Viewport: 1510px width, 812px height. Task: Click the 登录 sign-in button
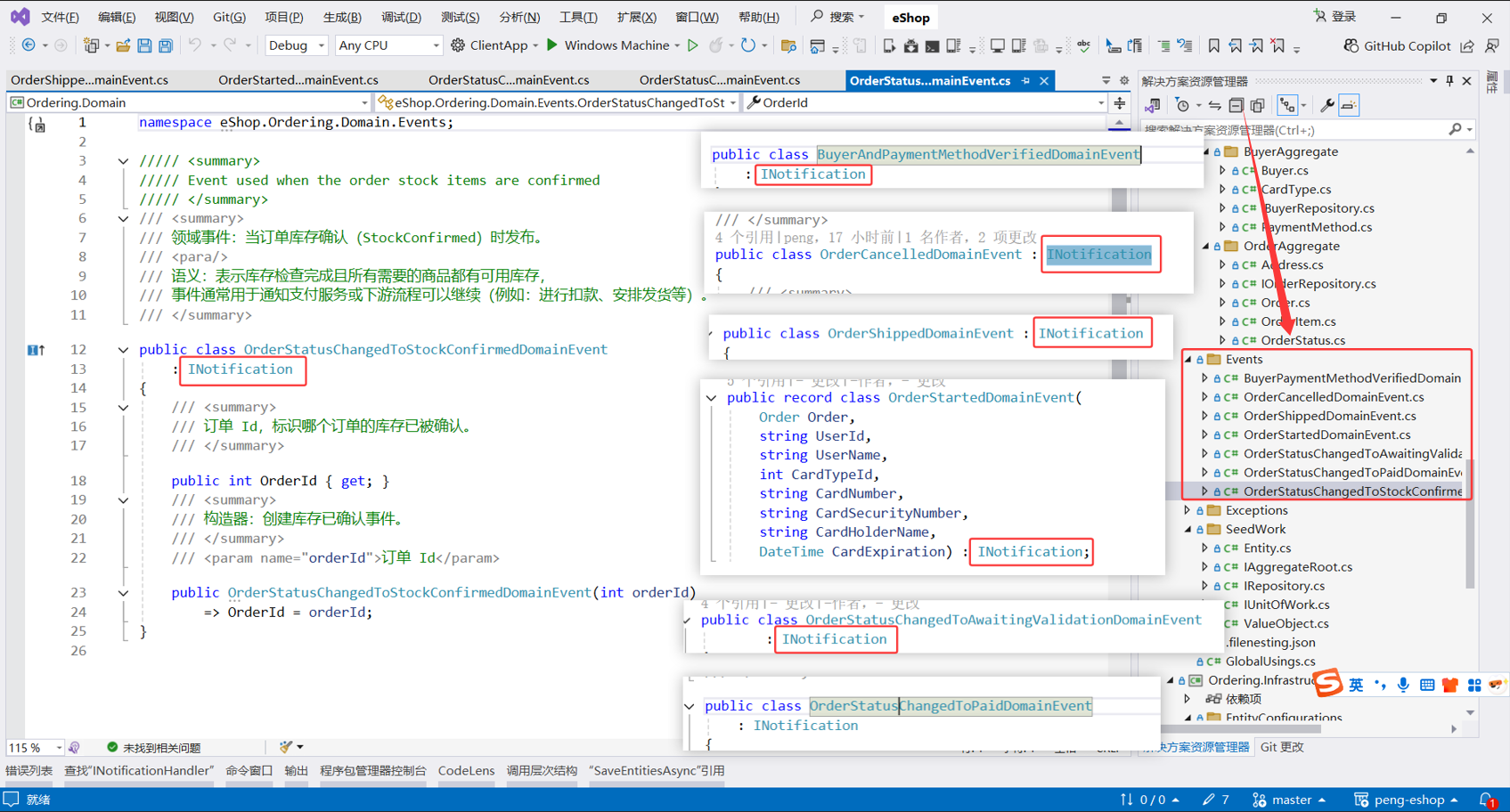click(x=1335, y=17)
